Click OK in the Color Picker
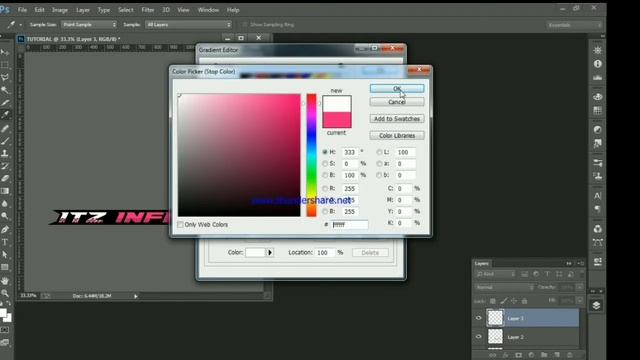The image size is (640, 360). [397, 89]
